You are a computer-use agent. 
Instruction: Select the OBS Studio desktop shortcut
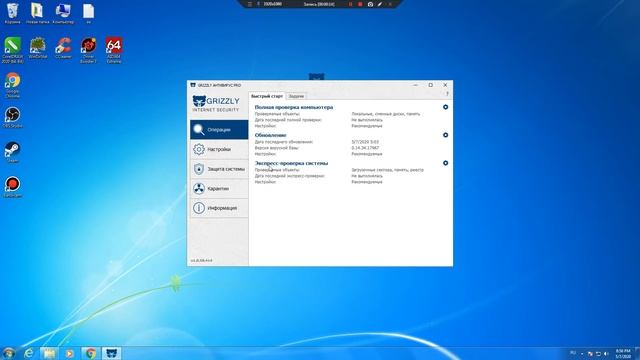pos(12,118)
